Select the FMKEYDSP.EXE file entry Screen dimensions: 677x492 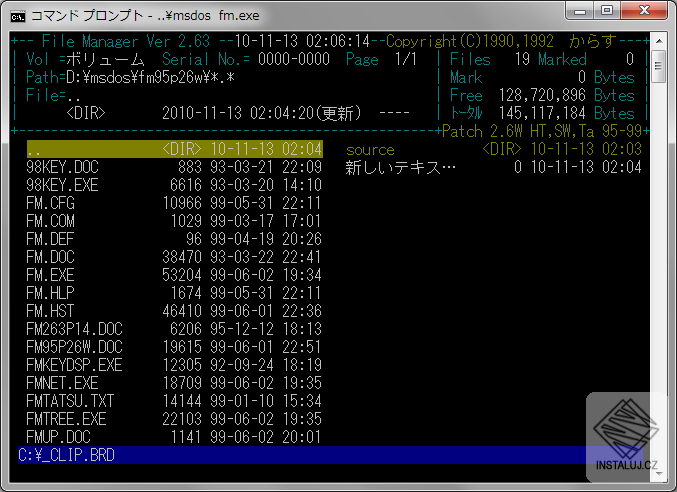coord(174,365)
